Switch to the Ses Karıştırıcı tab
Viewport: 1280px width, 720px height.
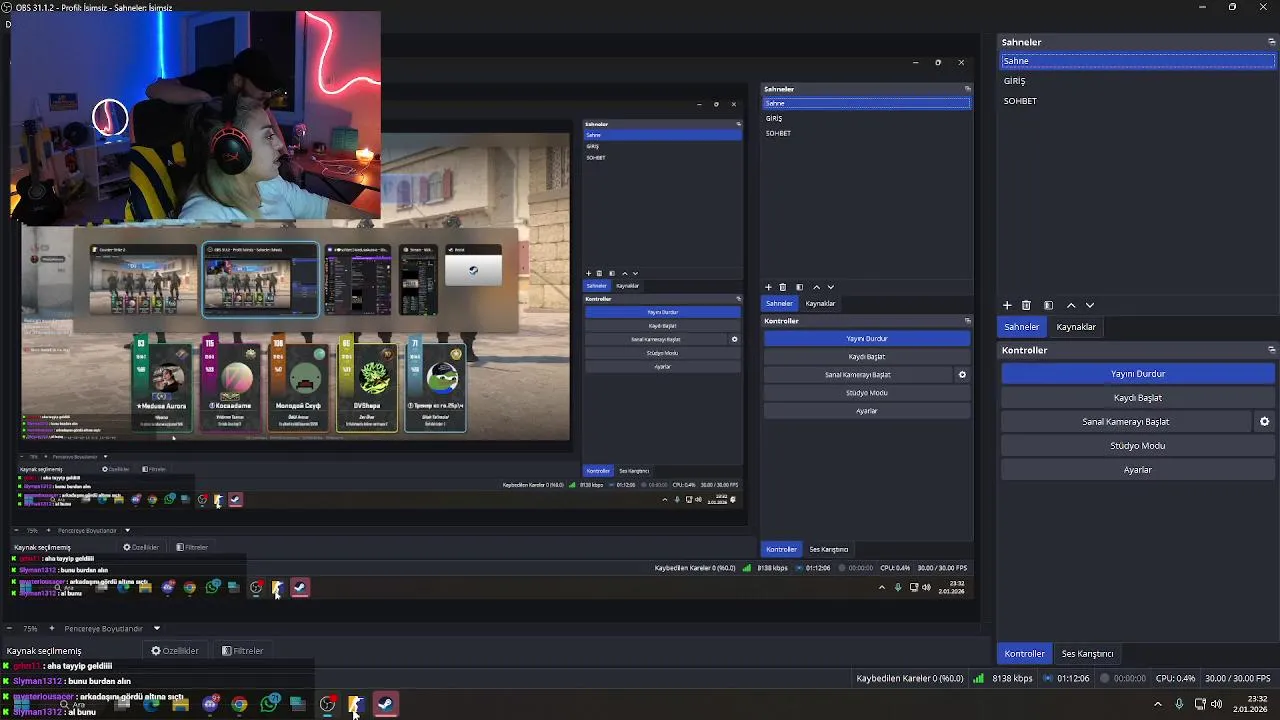point(1087,654)
